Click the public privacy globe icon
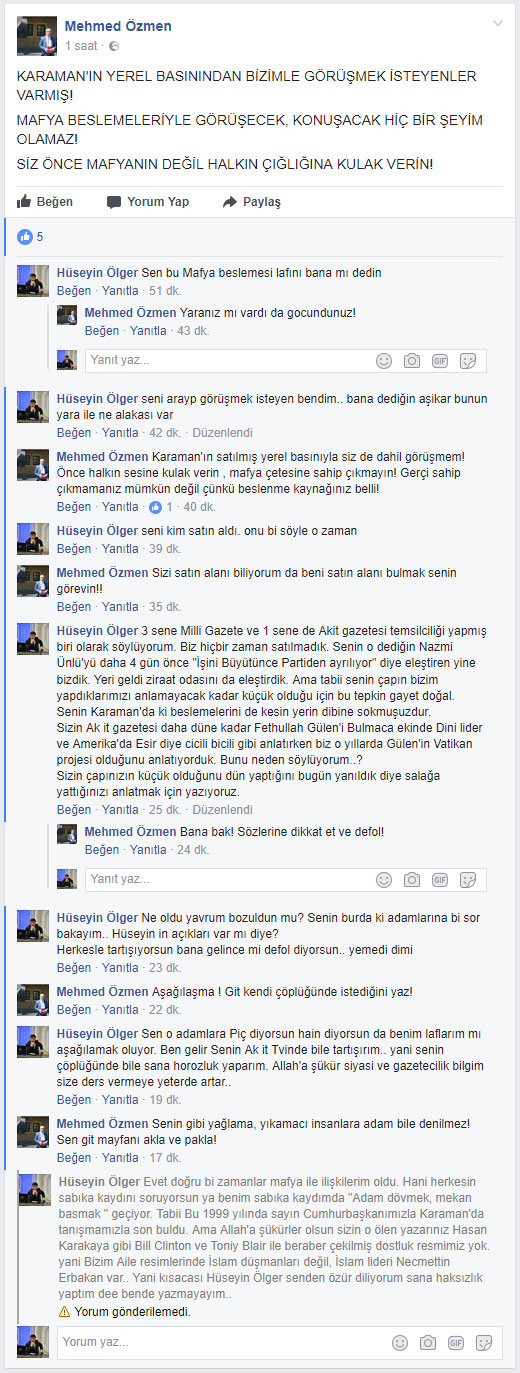This screenshot has height=1373, width=520. point(114,46)
